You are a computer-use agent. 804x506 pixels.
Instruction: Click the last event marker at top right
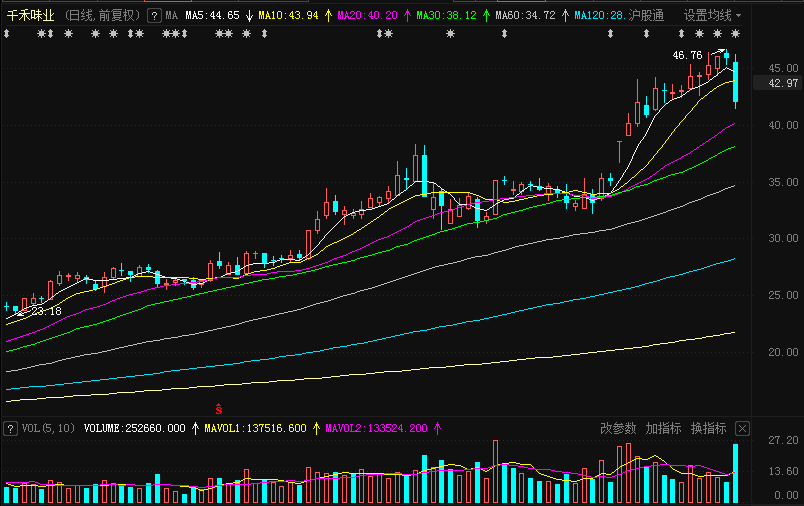(x=735, y=35)
